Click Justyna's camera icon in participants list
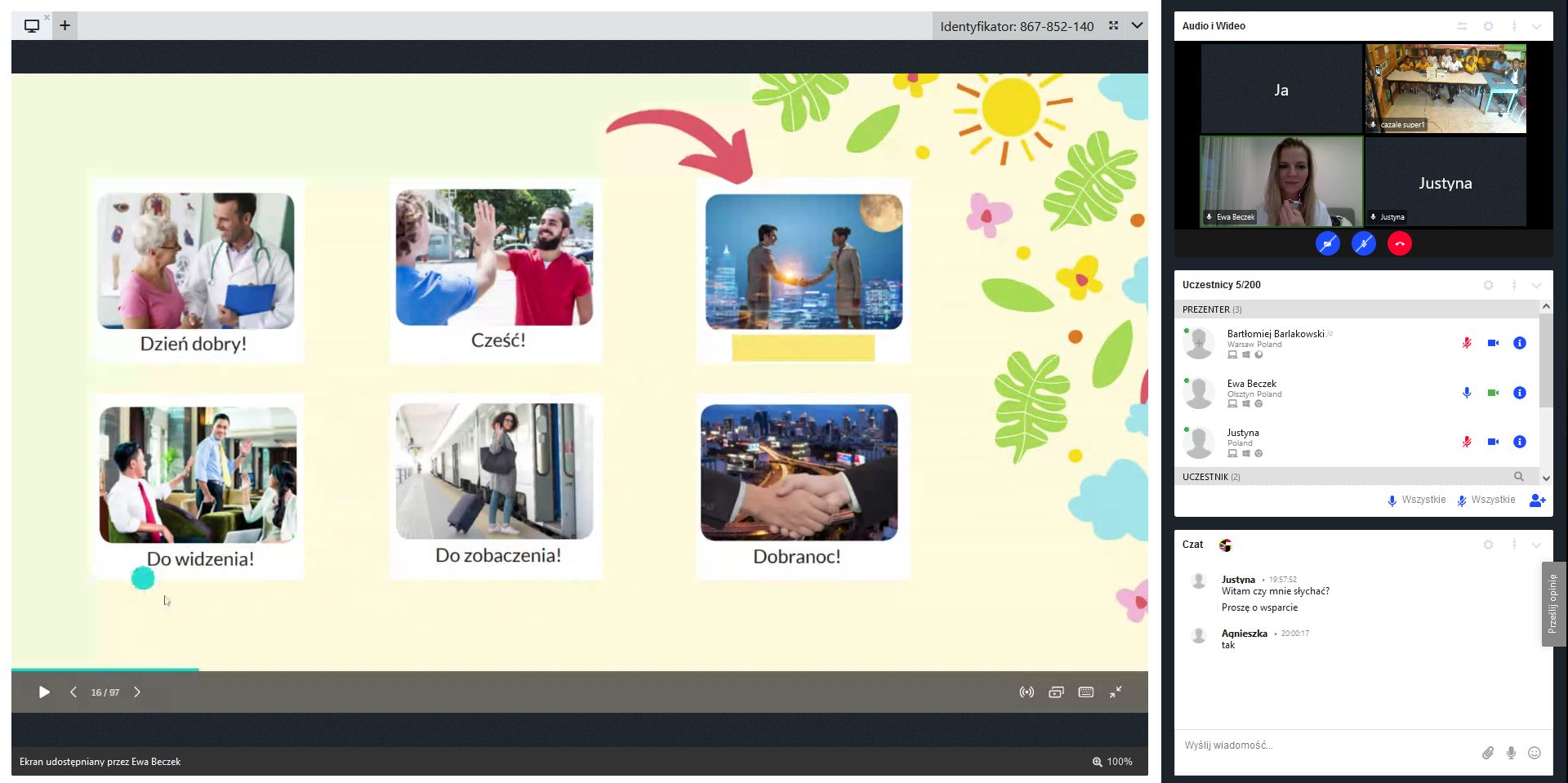1568x783 pixels. pos(1492,442)
